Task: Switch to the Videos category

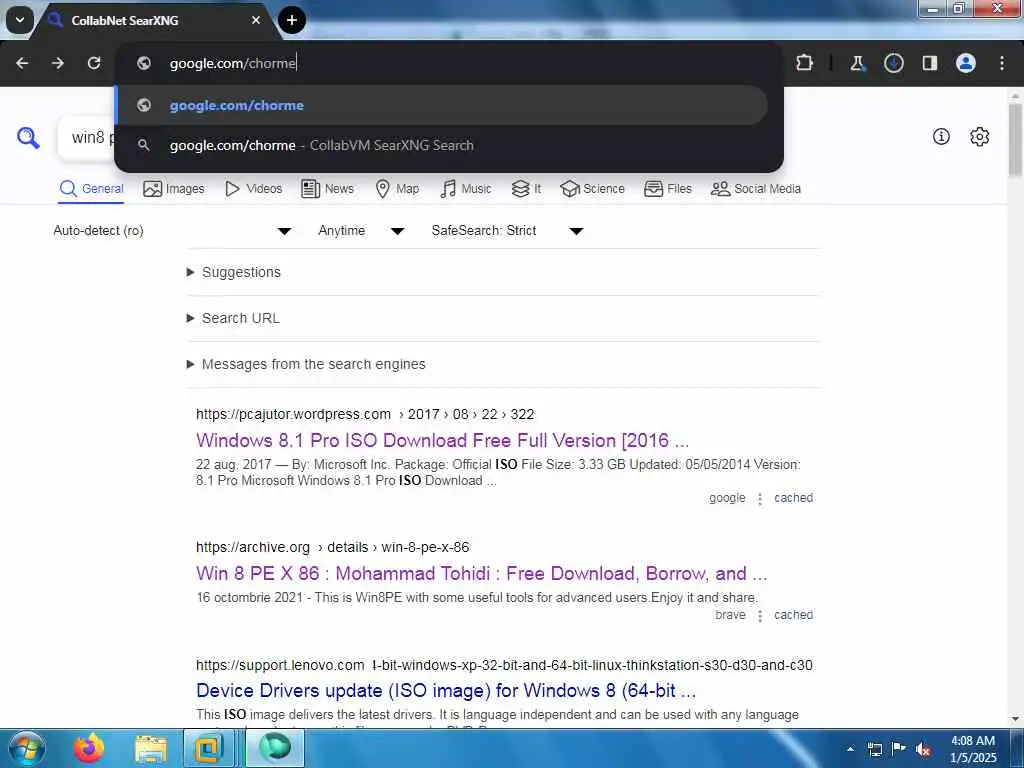Action: pos(253,189)
